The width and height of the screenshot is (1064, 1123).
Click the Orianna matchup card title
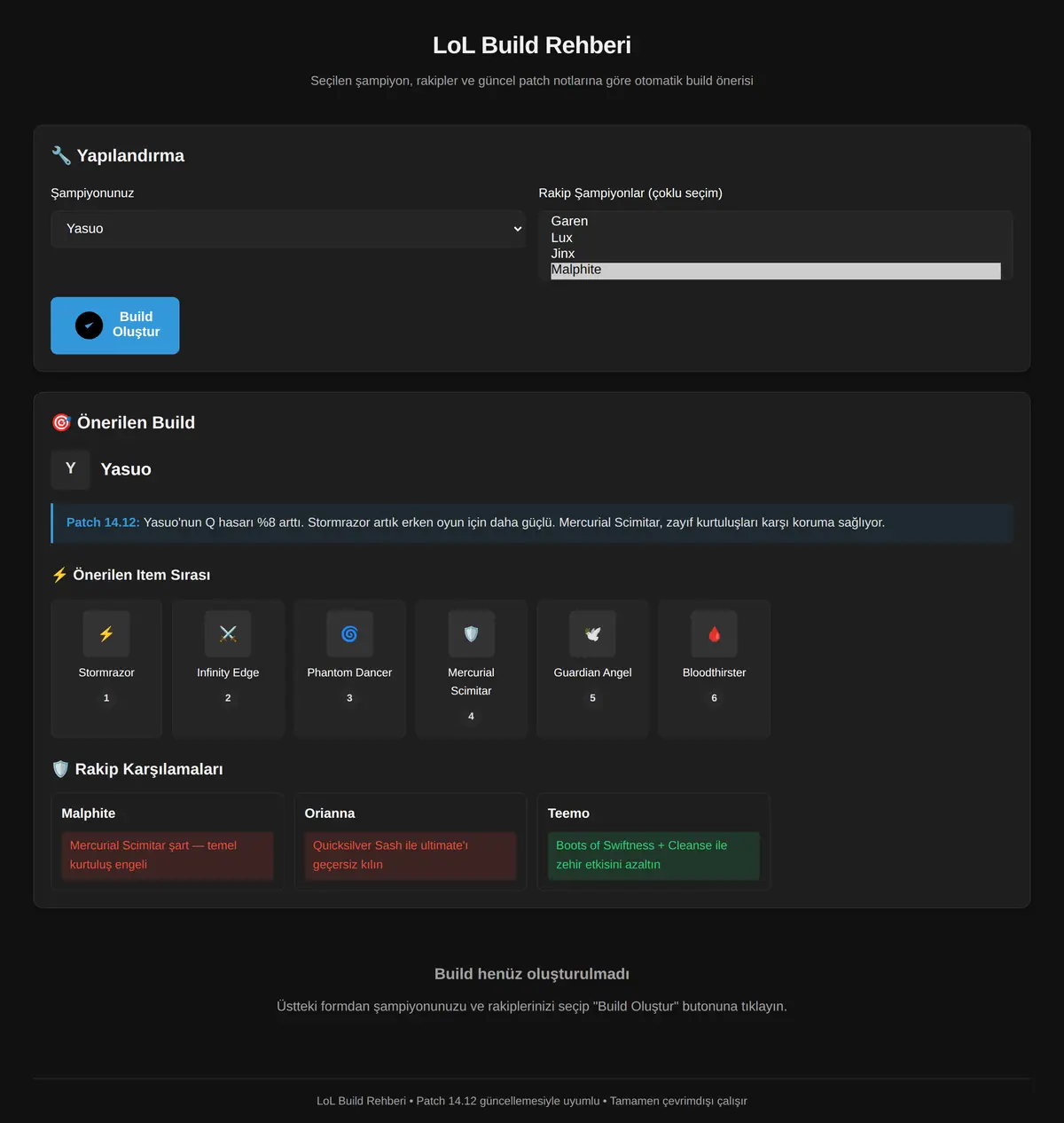(x=330, y=813)
